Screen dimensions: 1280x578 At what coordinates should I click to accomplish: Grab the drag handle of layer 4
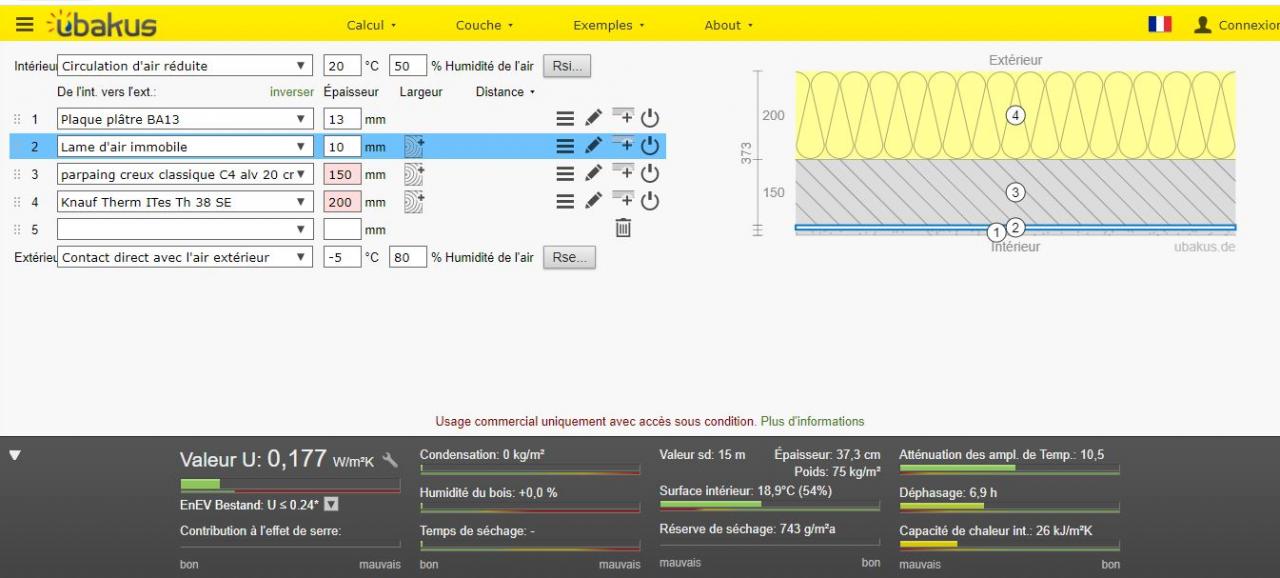pos(16,202)
